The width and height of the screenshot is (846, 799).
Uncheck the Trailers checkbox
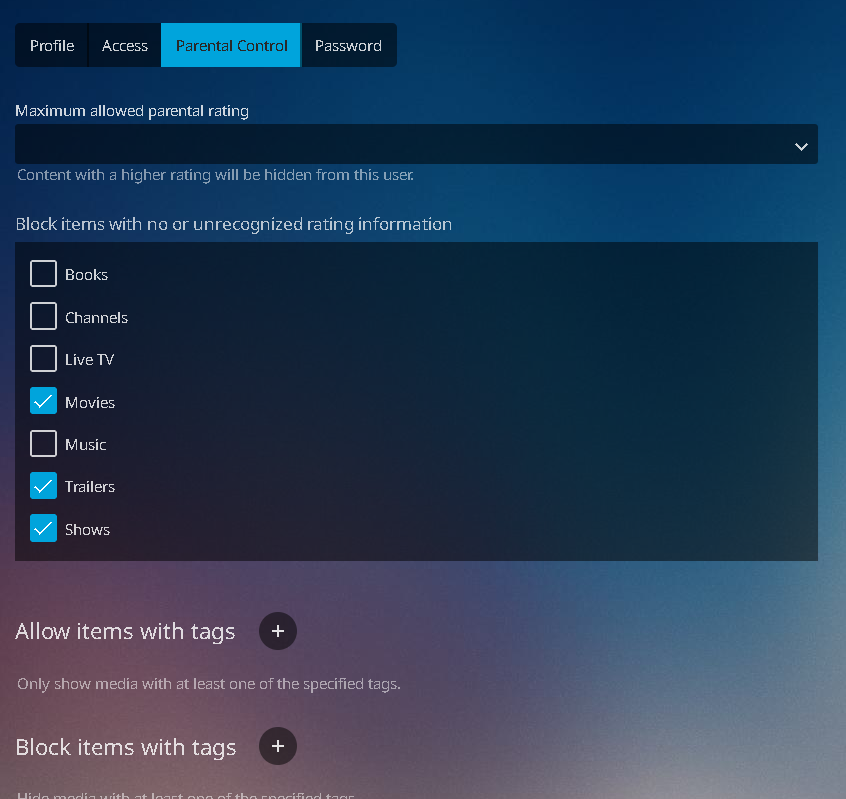pos(43,487)
